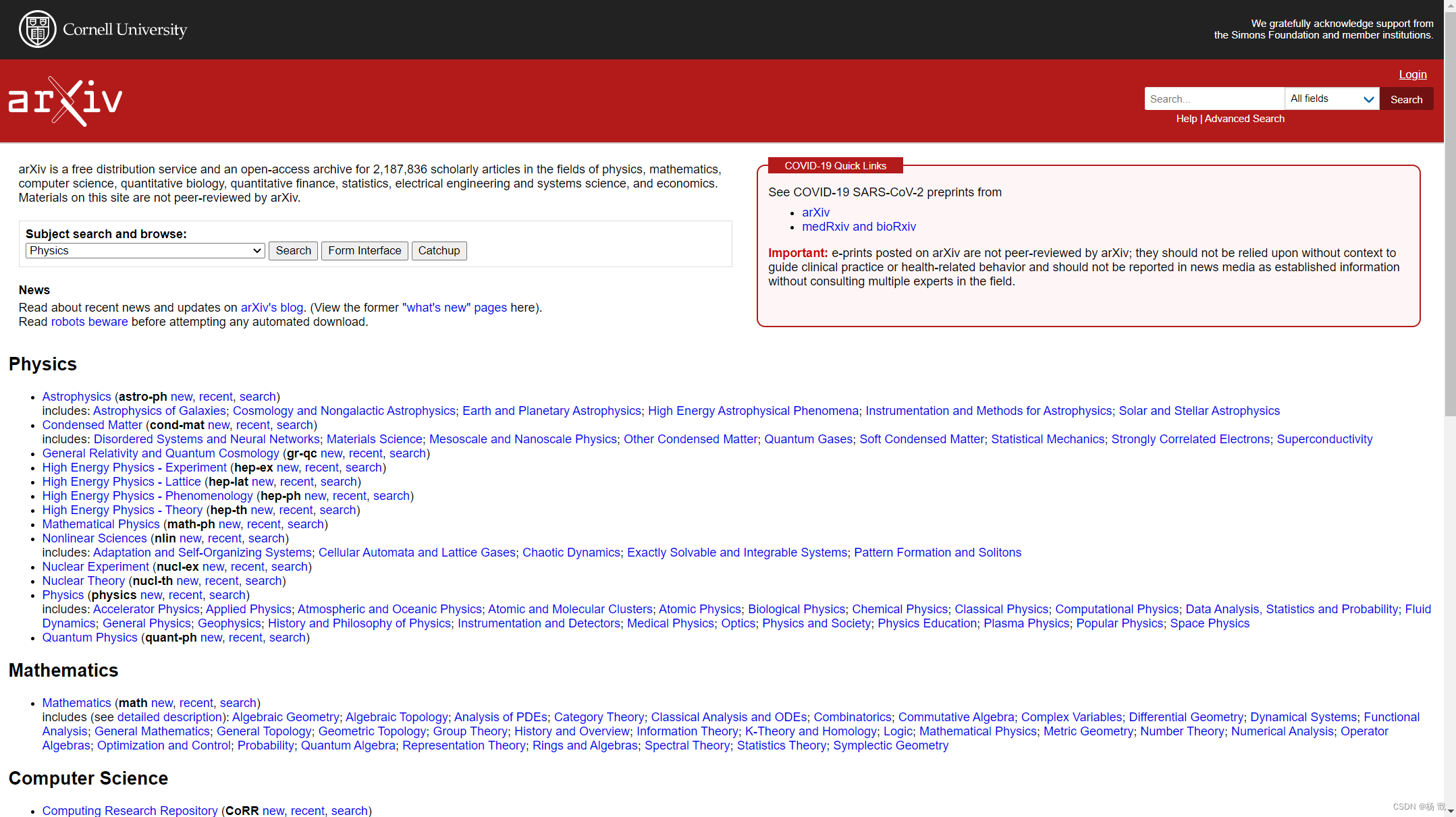The image size is (1456, 817).
Task: Click the Cornell University seal logo
Action: tap(37, 29)
